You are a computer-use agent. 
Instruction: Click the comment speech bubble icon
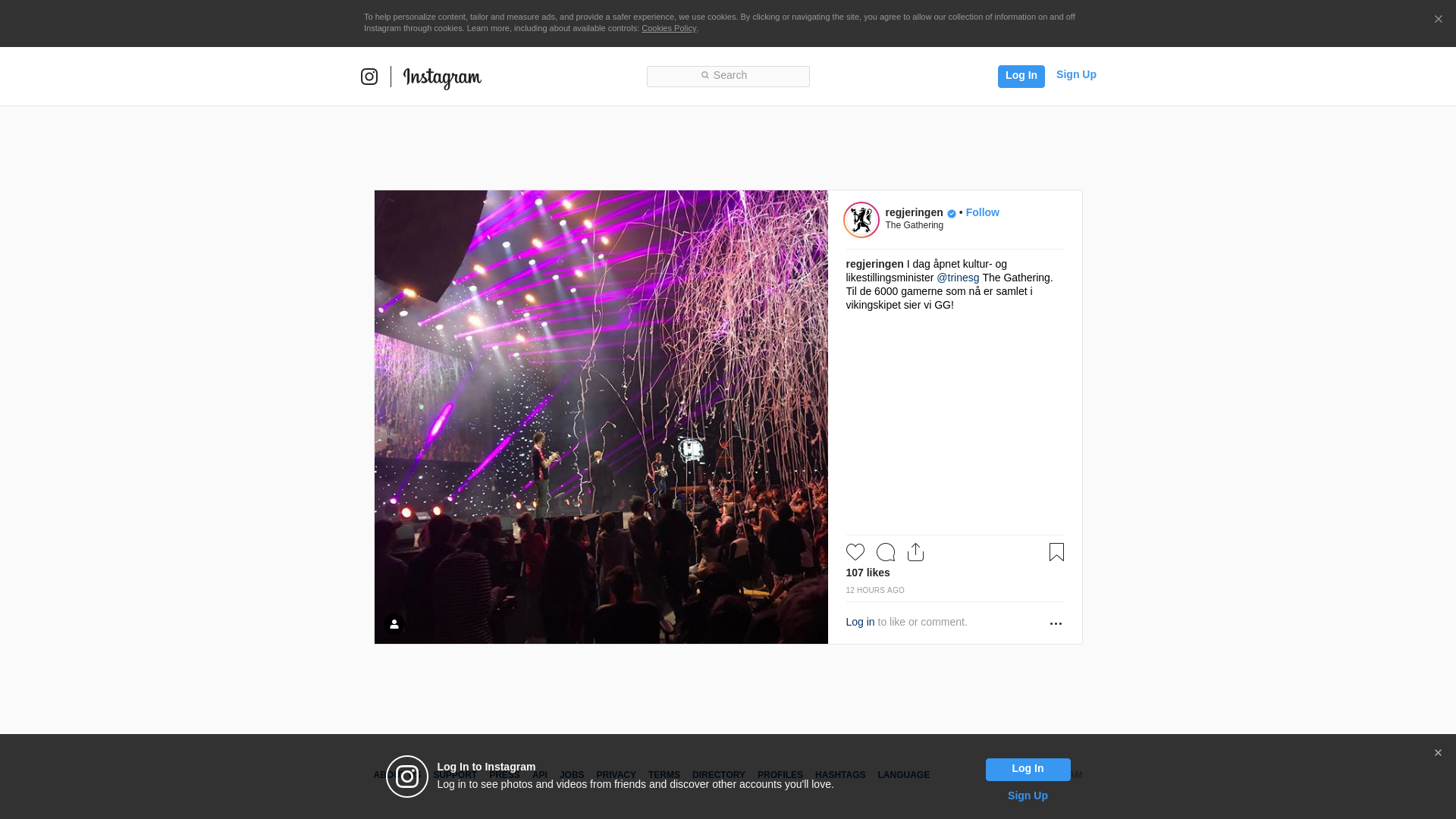click(885, 552)
